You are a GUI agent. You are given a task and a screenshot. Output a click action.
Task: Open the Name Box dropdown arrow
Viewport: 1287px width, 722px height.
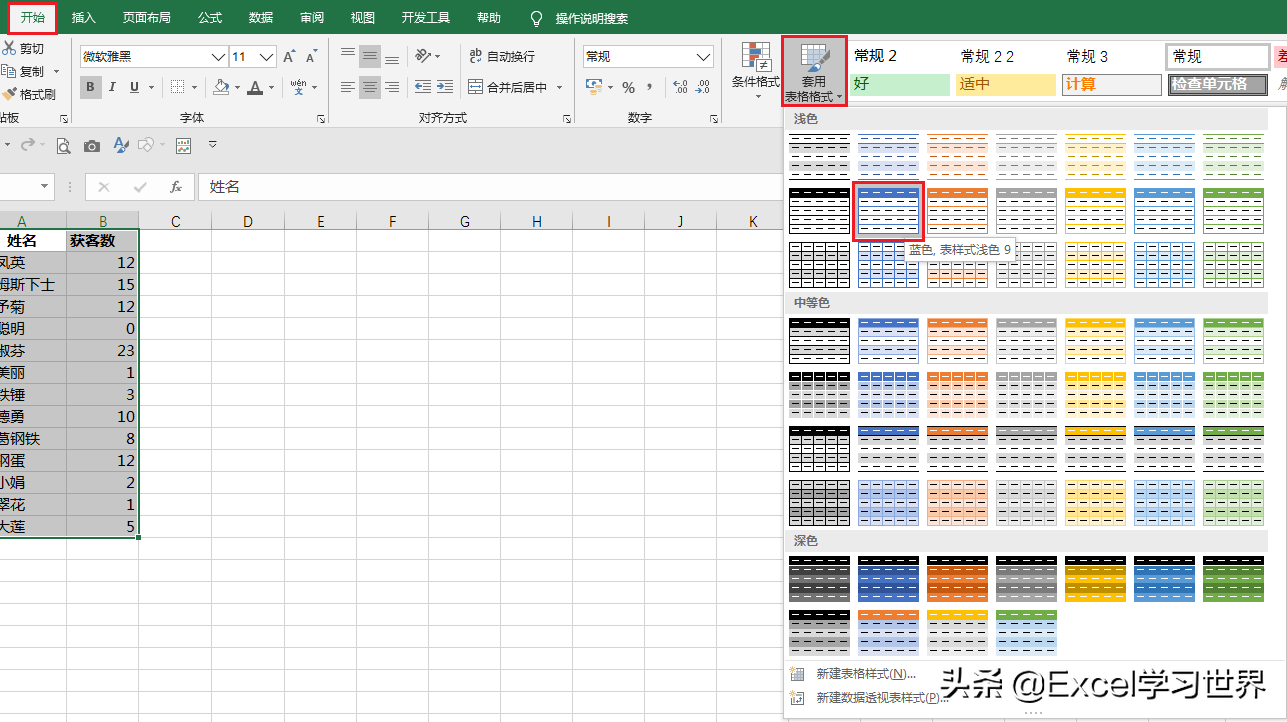tap(45, 187)
